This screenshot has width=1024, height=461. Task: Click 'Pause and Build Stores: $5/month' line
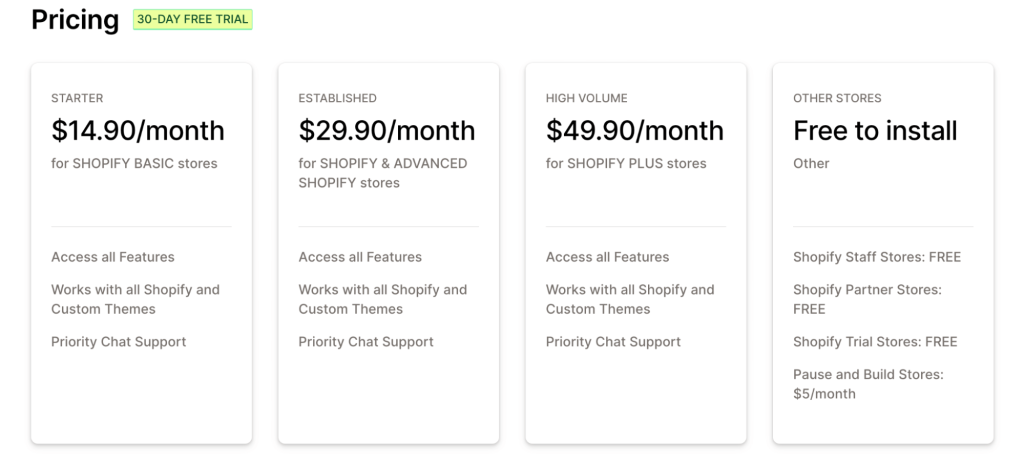coord(869,384)
